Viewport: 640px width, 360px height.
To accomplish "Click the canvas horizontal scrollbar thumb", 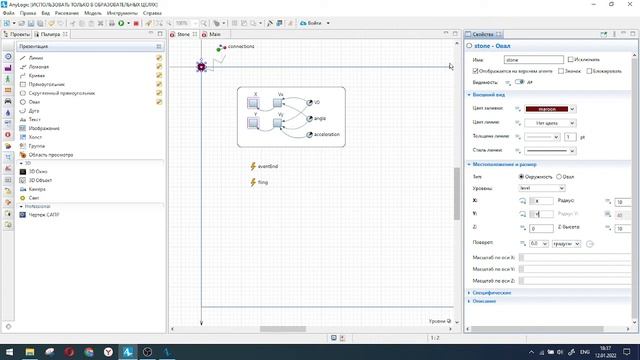I will 283,329.
